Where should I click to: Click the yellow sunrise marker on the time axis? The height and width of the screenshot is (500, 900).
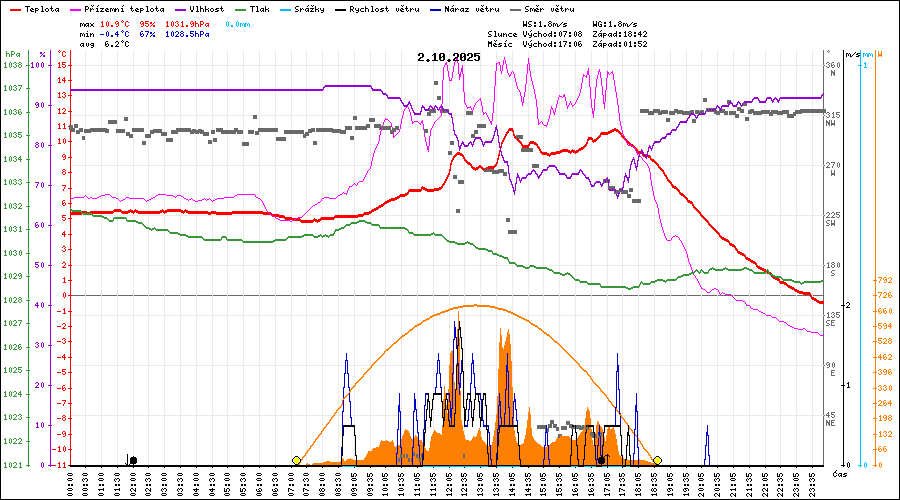pos(296,460)
